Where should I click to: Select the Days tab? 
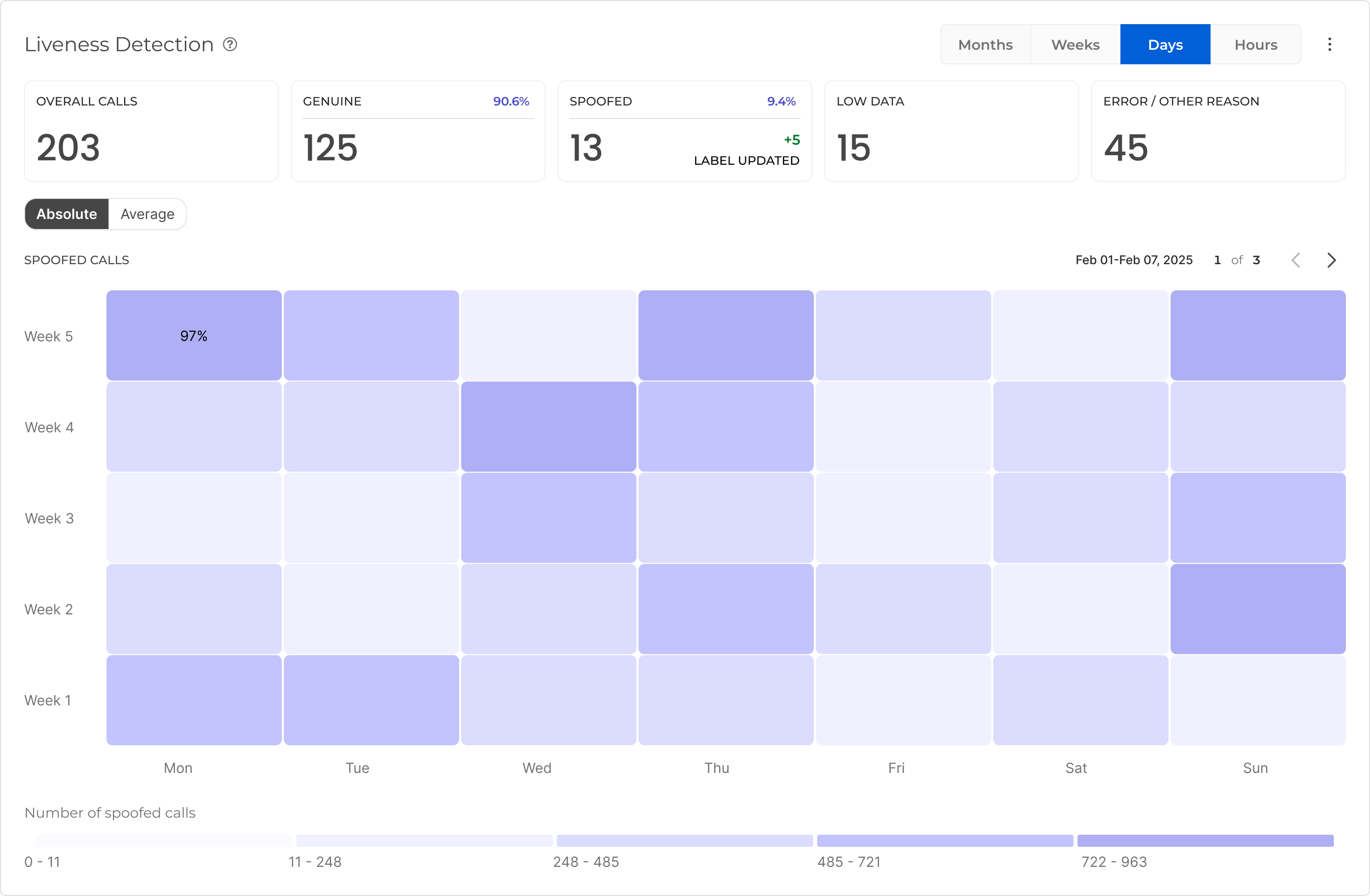click(x=1165, y=44)
